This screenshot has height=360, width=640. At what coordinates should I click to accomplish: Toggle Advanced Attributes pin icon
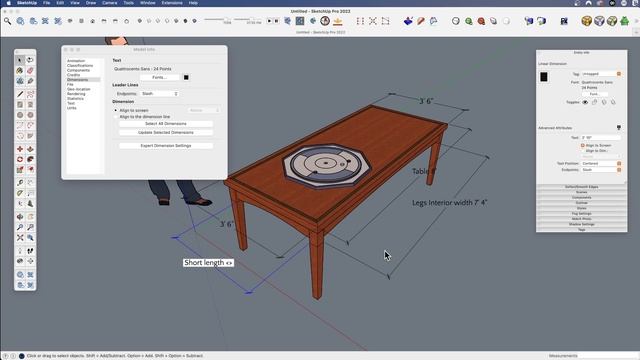pos(619,128)
